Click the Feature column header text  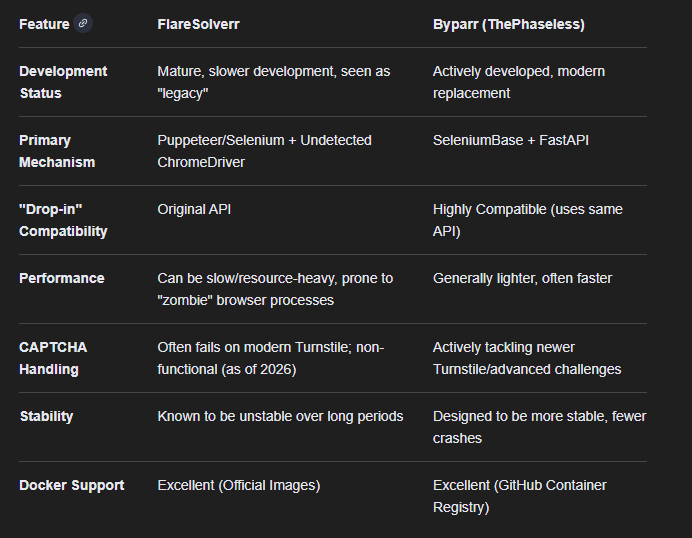click(44, 24)
